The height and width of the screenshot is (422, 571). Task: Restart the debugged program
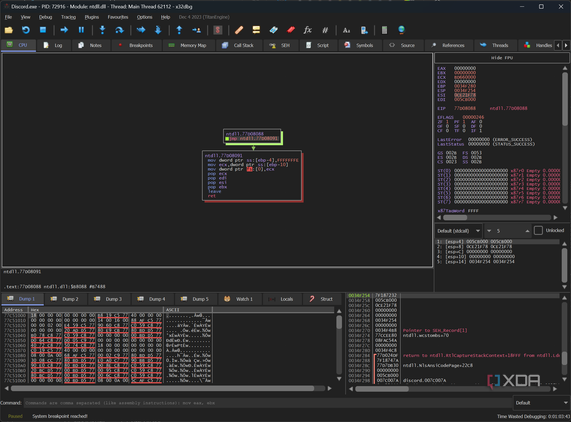(25, 30)
